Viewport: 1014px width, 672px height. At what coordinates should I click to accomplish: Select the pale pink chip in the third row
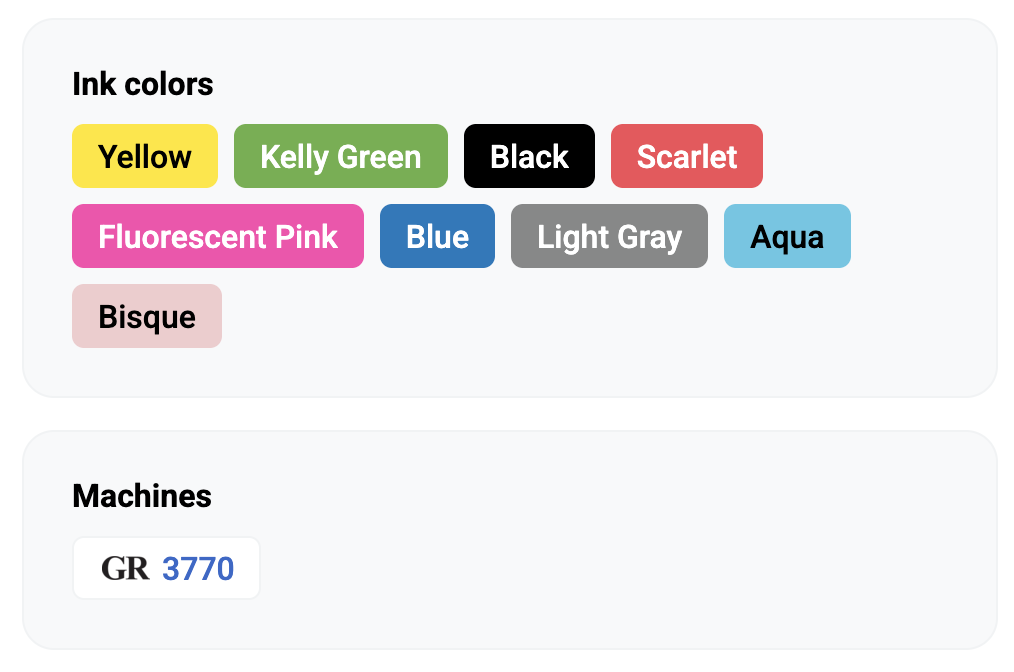147,316
